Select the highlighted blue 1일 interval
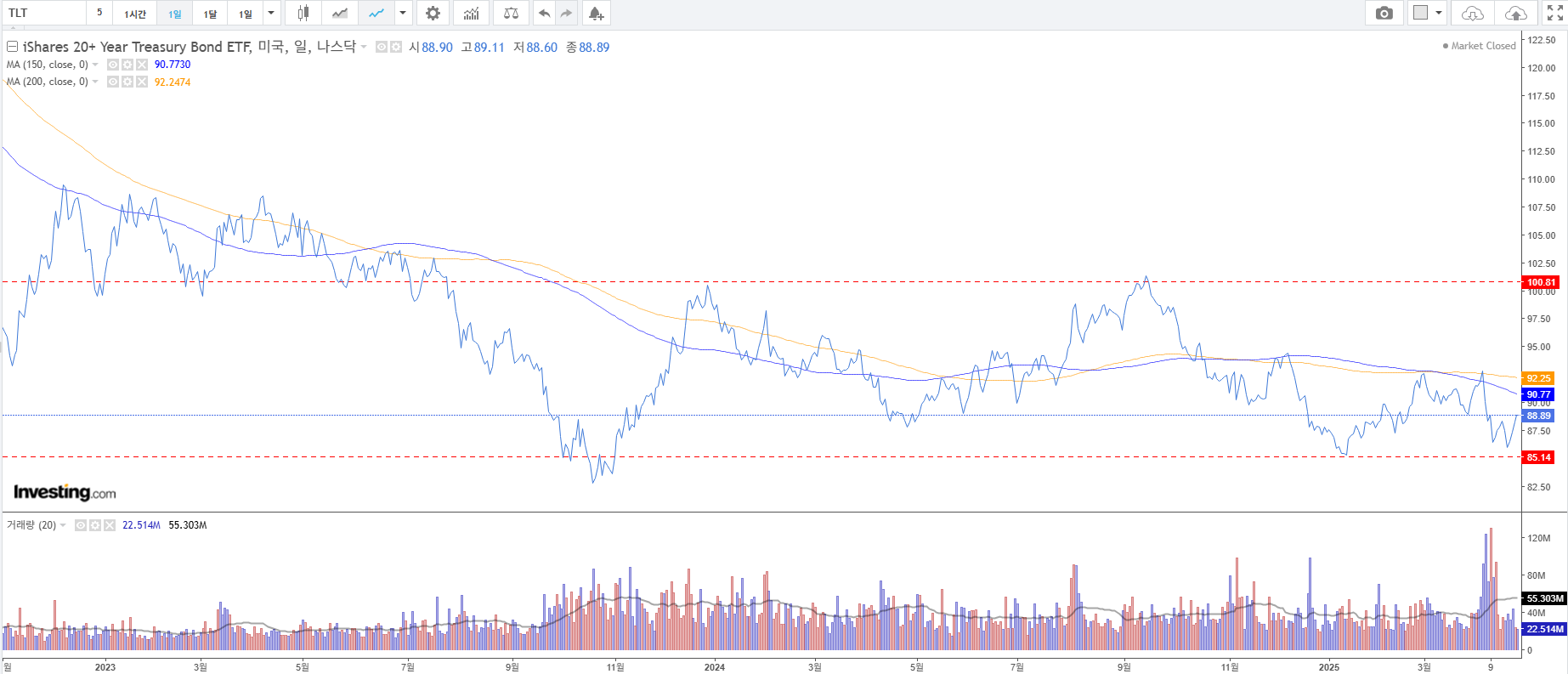Image resolution: width=1568 pixels, height=674 pixels. click(174, 13)
